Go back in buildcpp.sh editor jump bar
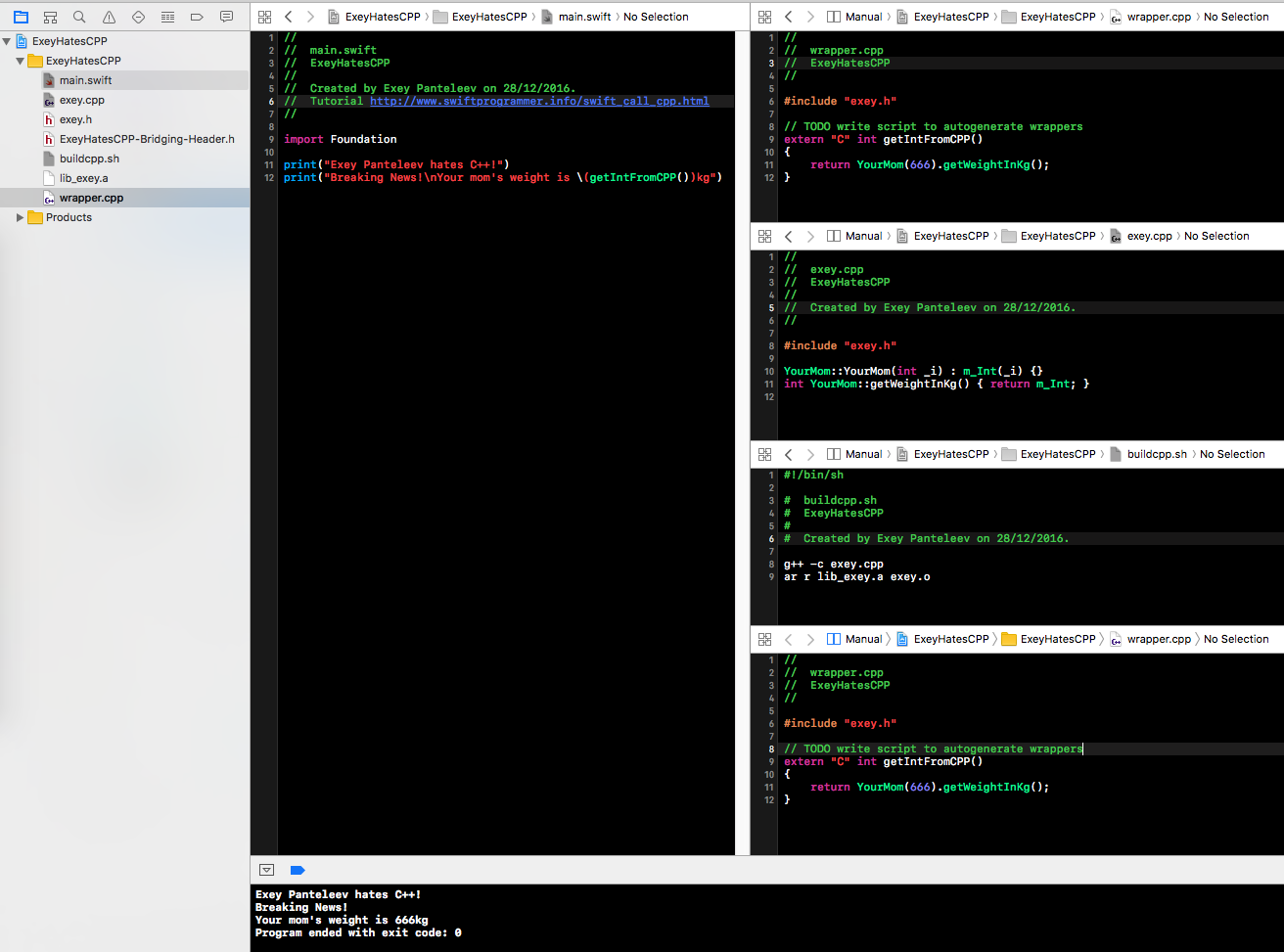The height and width of the screenshot is (952, 1284). click(x=789, y=454)
